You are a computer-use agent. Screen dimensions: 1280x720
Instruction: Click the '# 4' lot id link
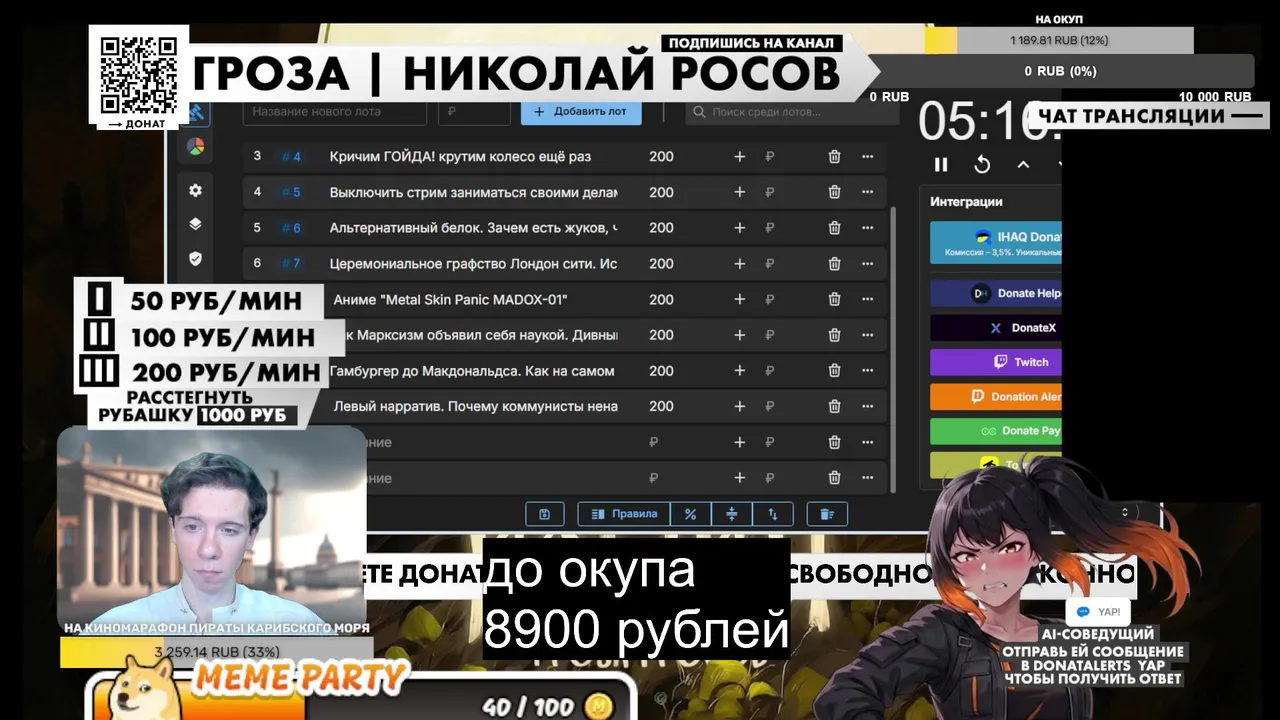(291, 157)
